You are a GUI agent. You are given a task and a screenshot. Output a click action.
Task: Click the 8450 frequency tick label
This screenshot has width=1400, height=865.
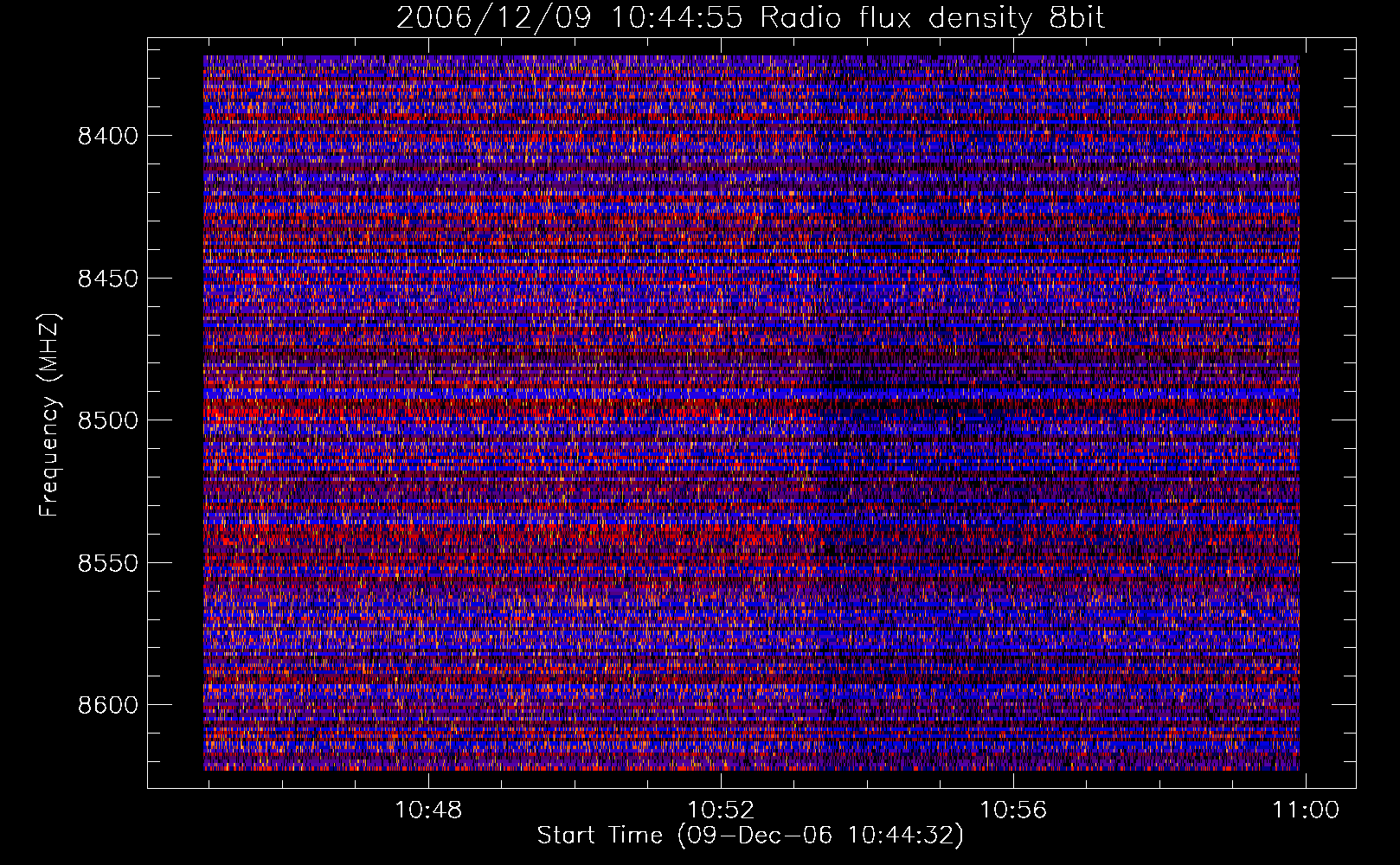(x=108, y=279)
